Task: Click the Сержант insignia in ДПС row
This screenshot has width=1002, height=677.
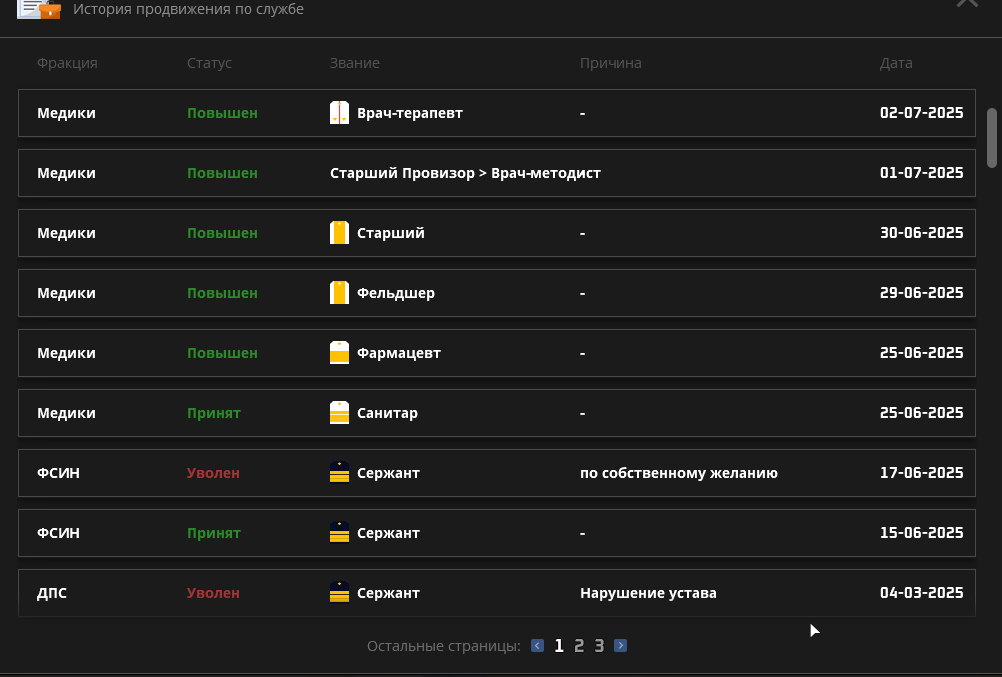Action: [339, 593]
